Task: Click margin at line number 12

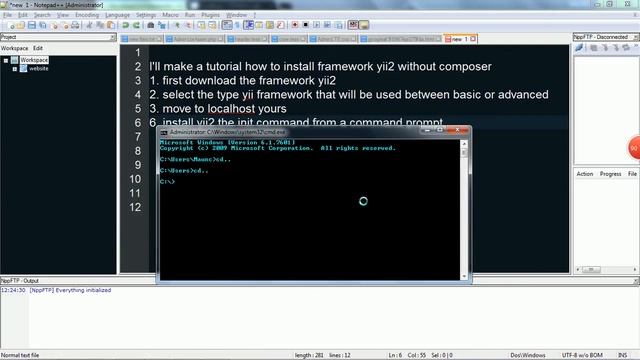Action: pyautogui.click(x=135, y=207)
